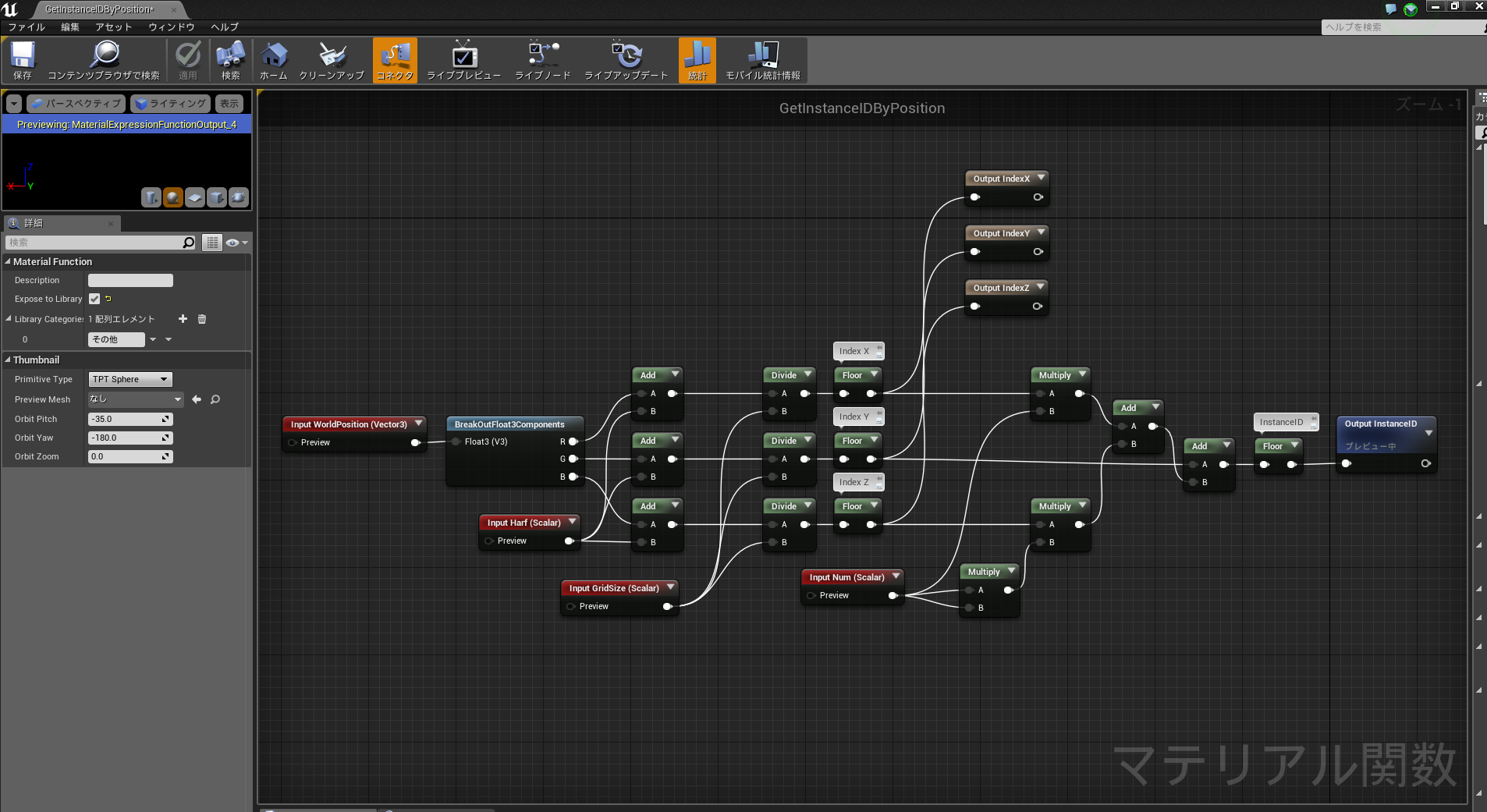Select the 適用 (Apply) toolbar icon
Viewport: 1487px width, 812px height.
(x=188, y=60)
